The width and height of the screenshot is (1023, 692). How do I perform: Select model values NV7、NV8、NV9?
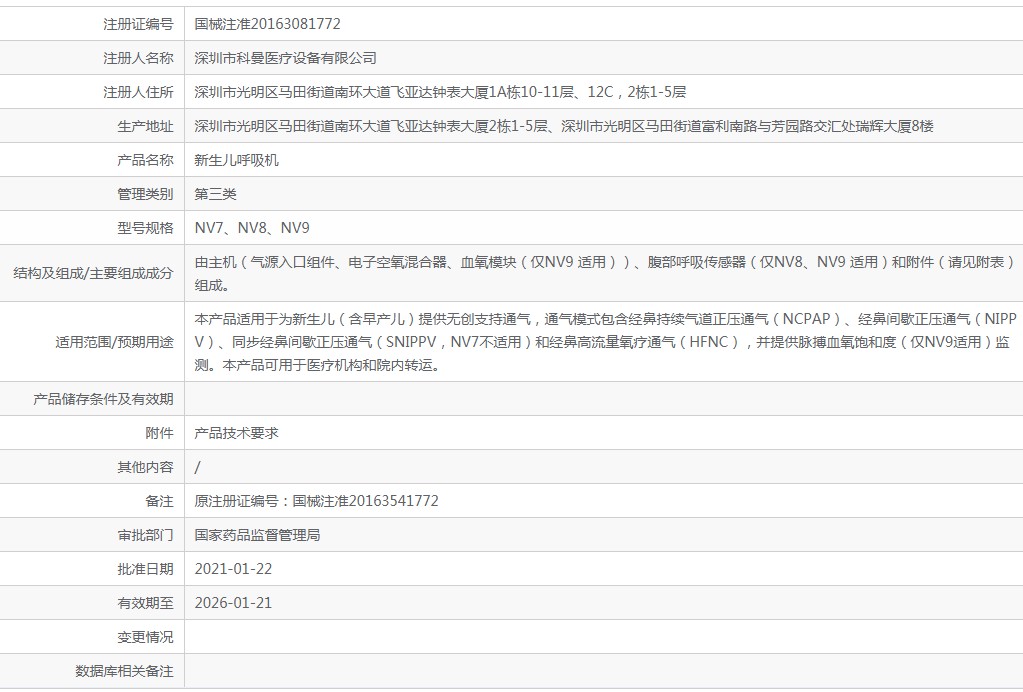coord(252,228)
